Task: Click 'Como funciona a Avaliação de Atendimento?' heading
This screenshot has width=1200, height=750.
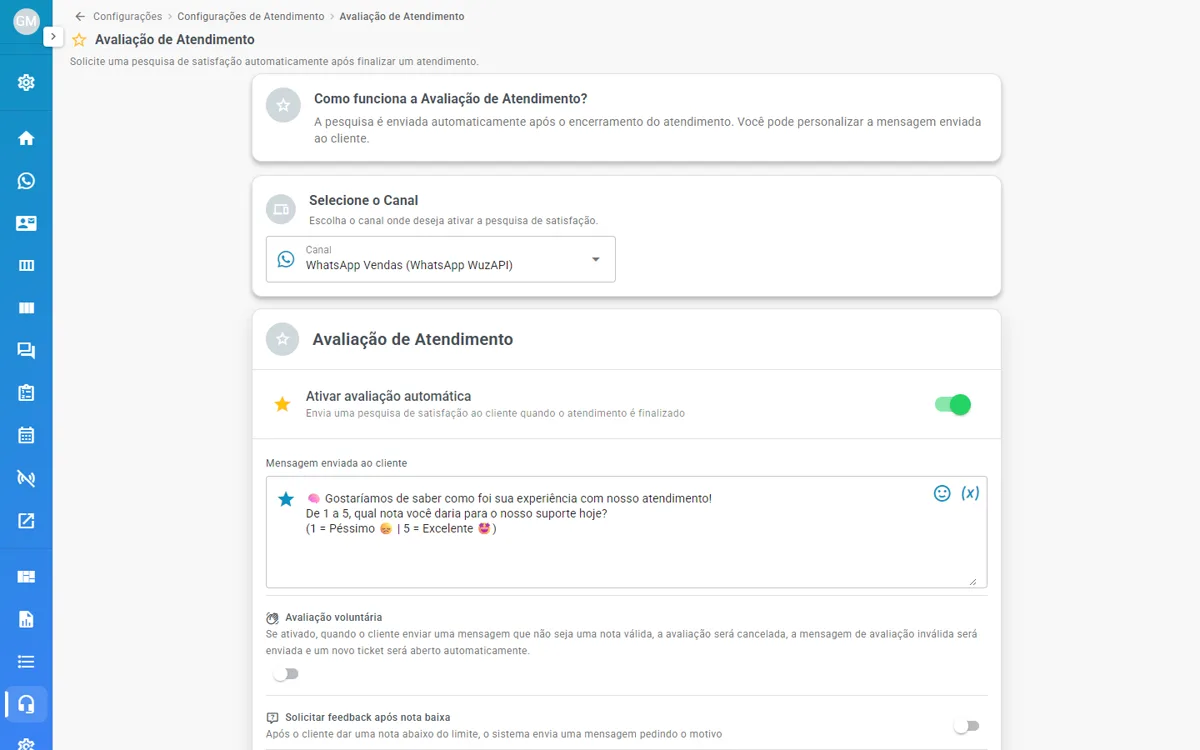Action: [450, 99]
